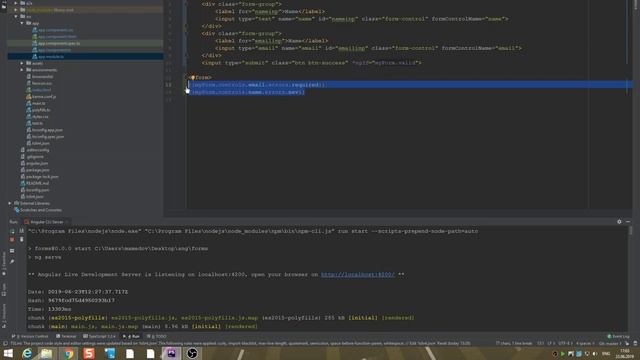The width and height of the screenshot is (640, 360).
Task: Open the hector inspector icon in status bar
Action: [635, 343]
